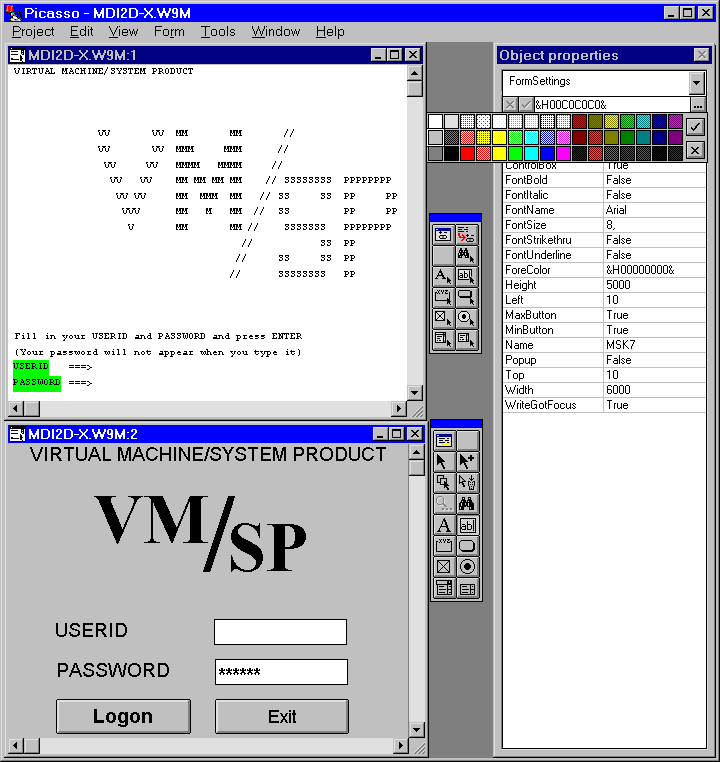Select the checkbox tool in lower toolbox

point(444,567)
